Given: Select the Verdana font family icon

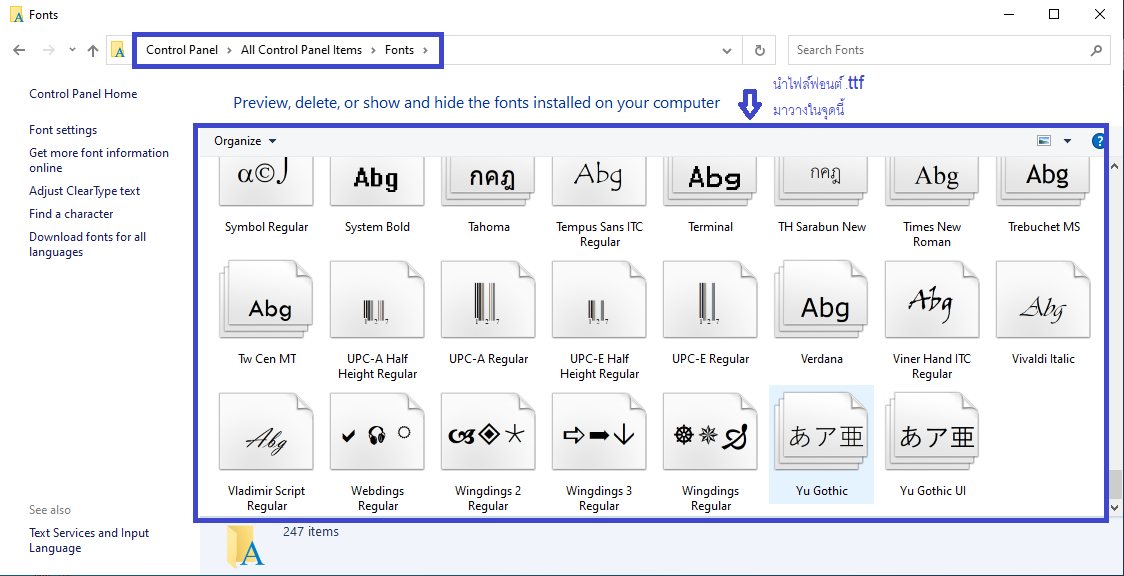Looking at the screenshot, I should tap(821, 299).
